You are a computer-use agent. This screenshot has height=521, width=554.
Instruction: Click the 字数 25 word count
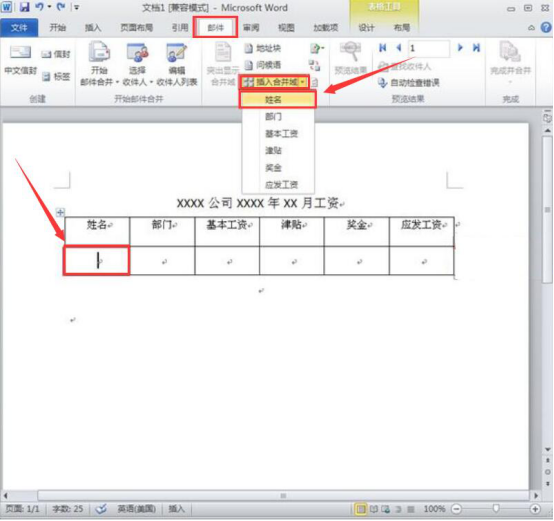(x=68, y=509)
